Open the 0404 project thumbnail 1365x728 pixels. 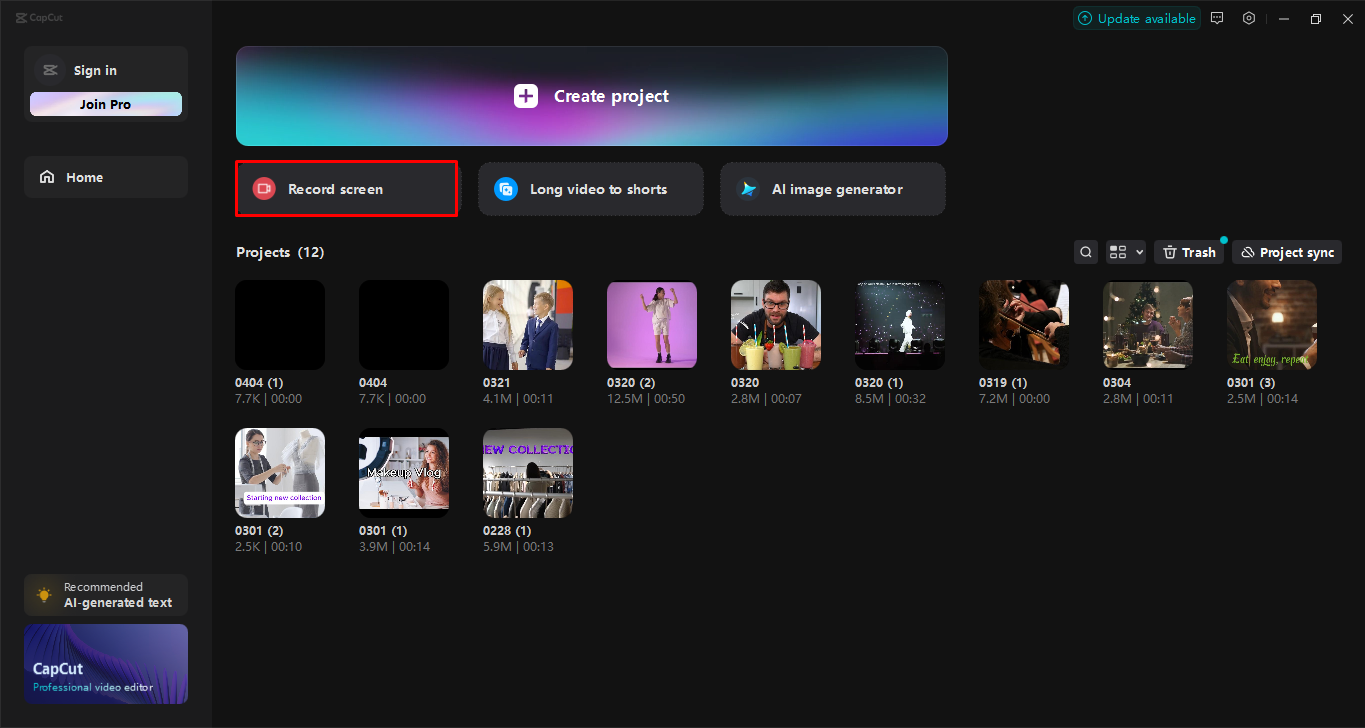point(404,325)
